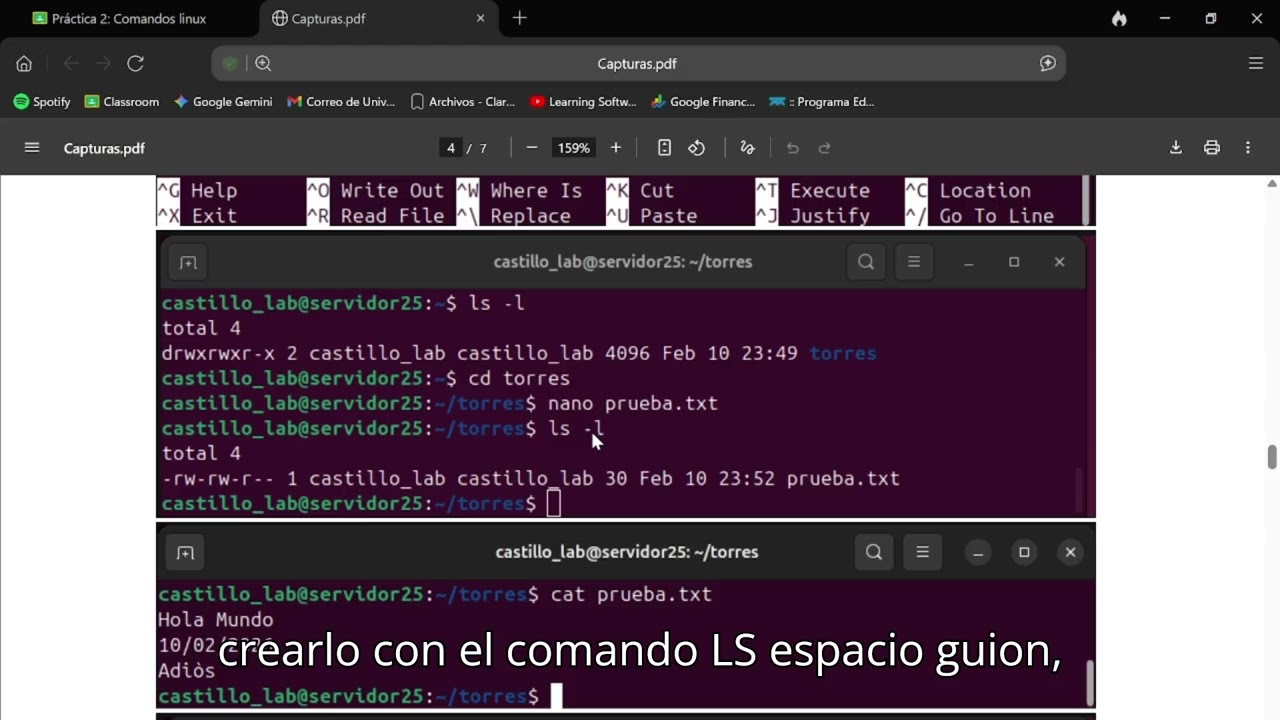Click the fit to page button
This screenshot has height=720, width=1280.
tap(664, 148)
